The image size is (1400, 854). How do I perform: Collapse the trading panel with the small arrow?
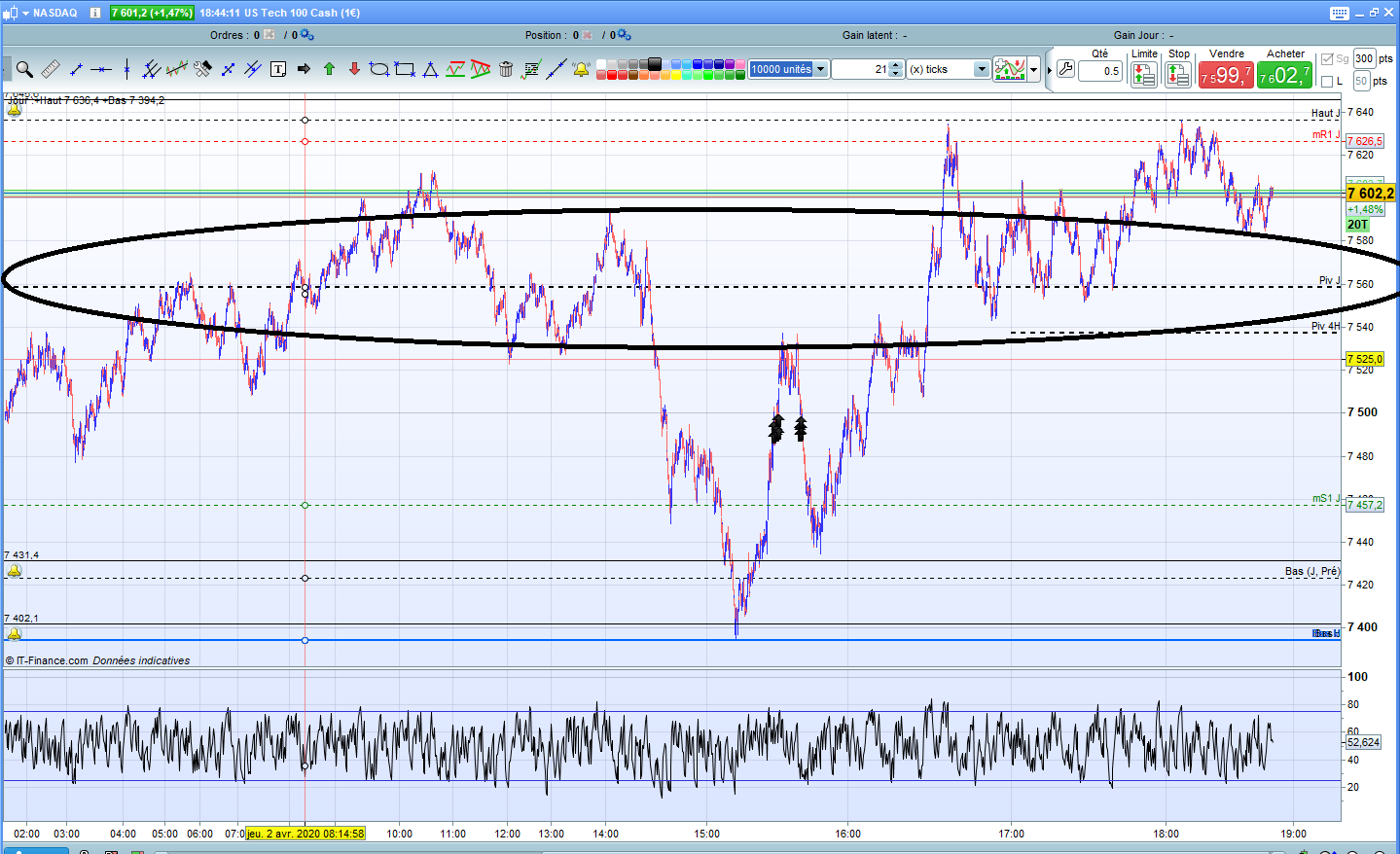[1049, 70]
